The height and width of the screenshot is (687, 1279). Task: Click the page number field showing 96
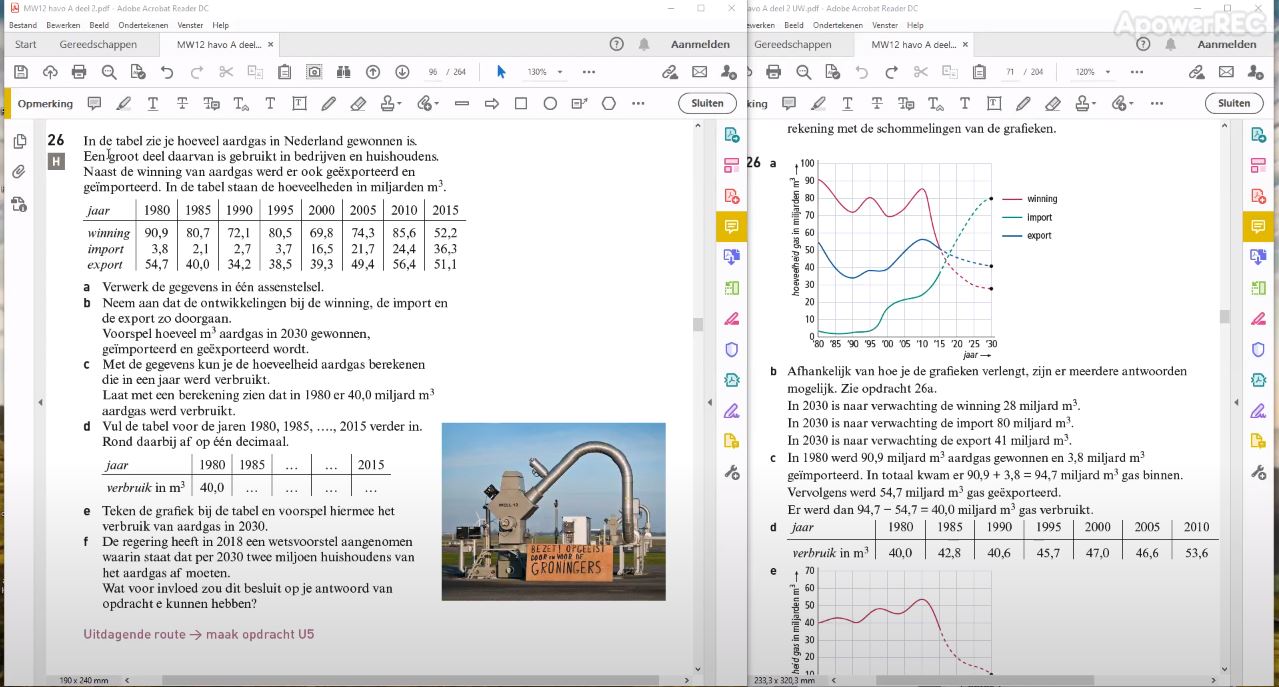click(x=433, y=72)
